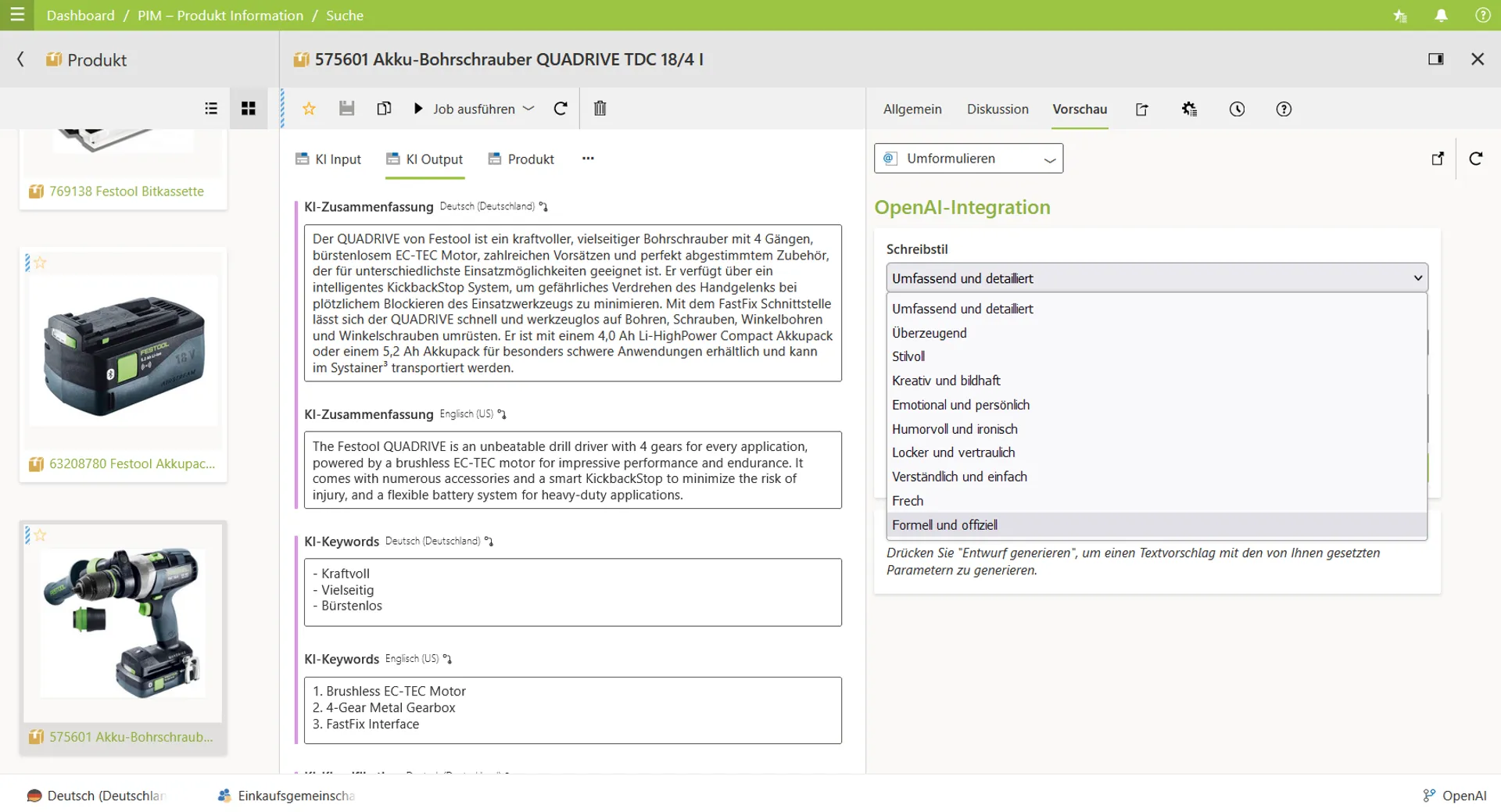Switch to Produkt tab
This screenshot has height=812, width=1501.
click(x=521, y=159)
